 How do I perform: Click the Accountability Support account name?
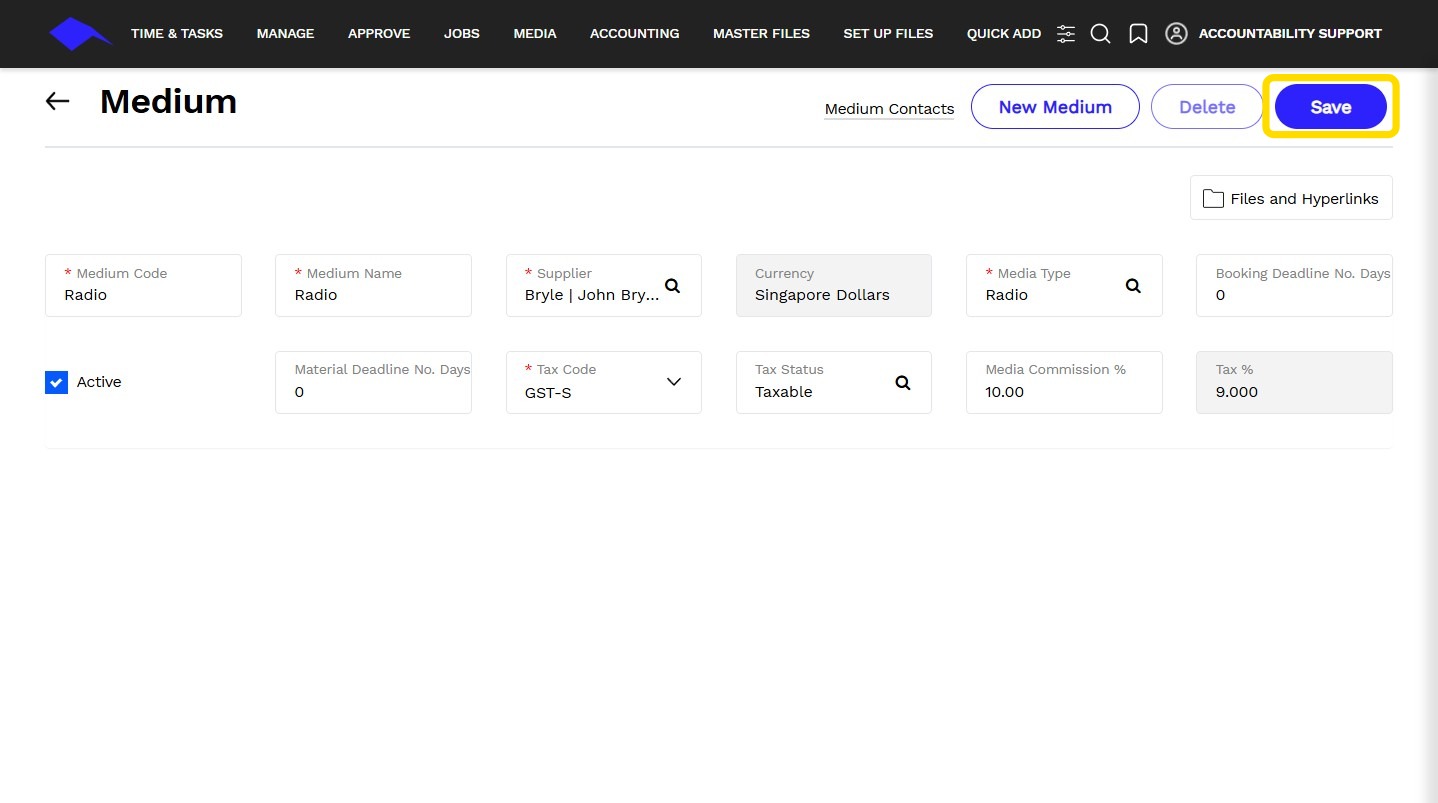click(1290, 33)
